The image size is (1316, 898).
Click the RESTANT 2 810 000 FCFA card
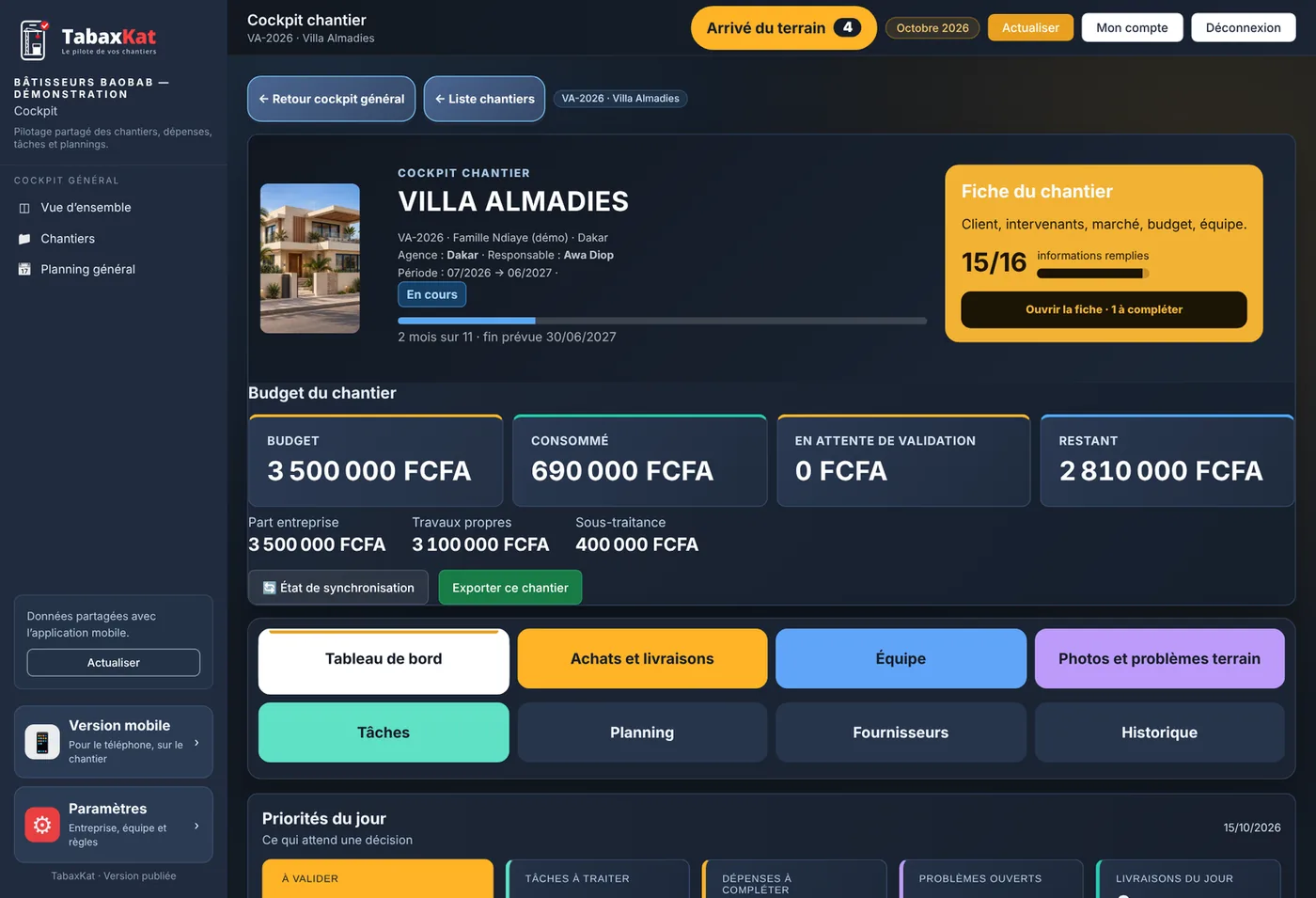point(1167,461)
